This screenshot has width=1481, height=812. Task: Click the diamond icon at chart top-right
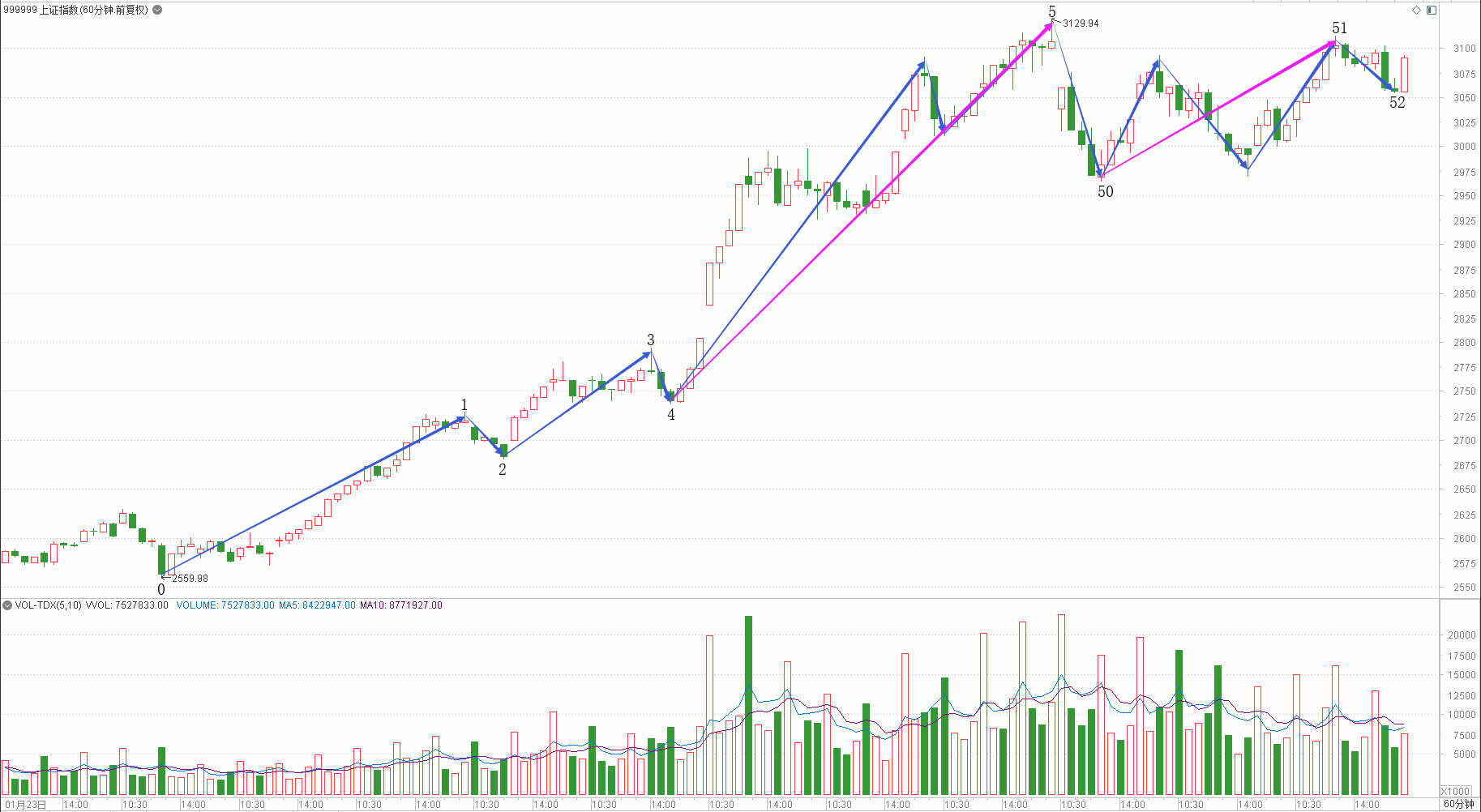click(1417, 10)
